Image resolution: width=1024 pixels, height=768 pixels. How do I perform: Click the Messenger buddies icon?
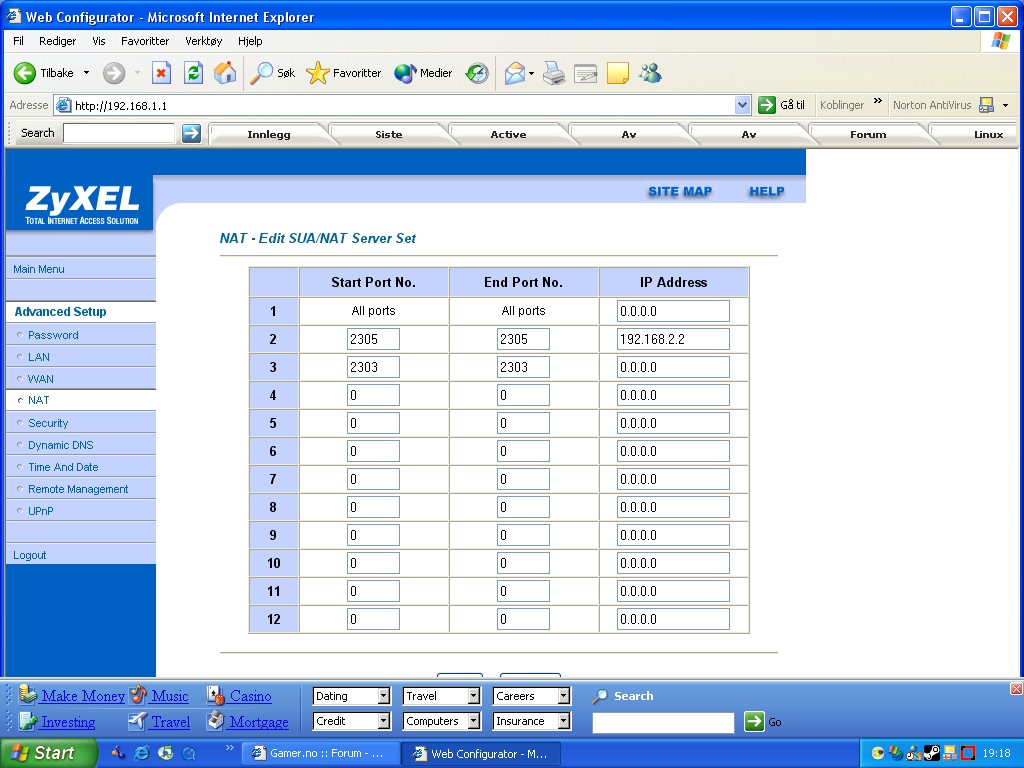point(650,73)
